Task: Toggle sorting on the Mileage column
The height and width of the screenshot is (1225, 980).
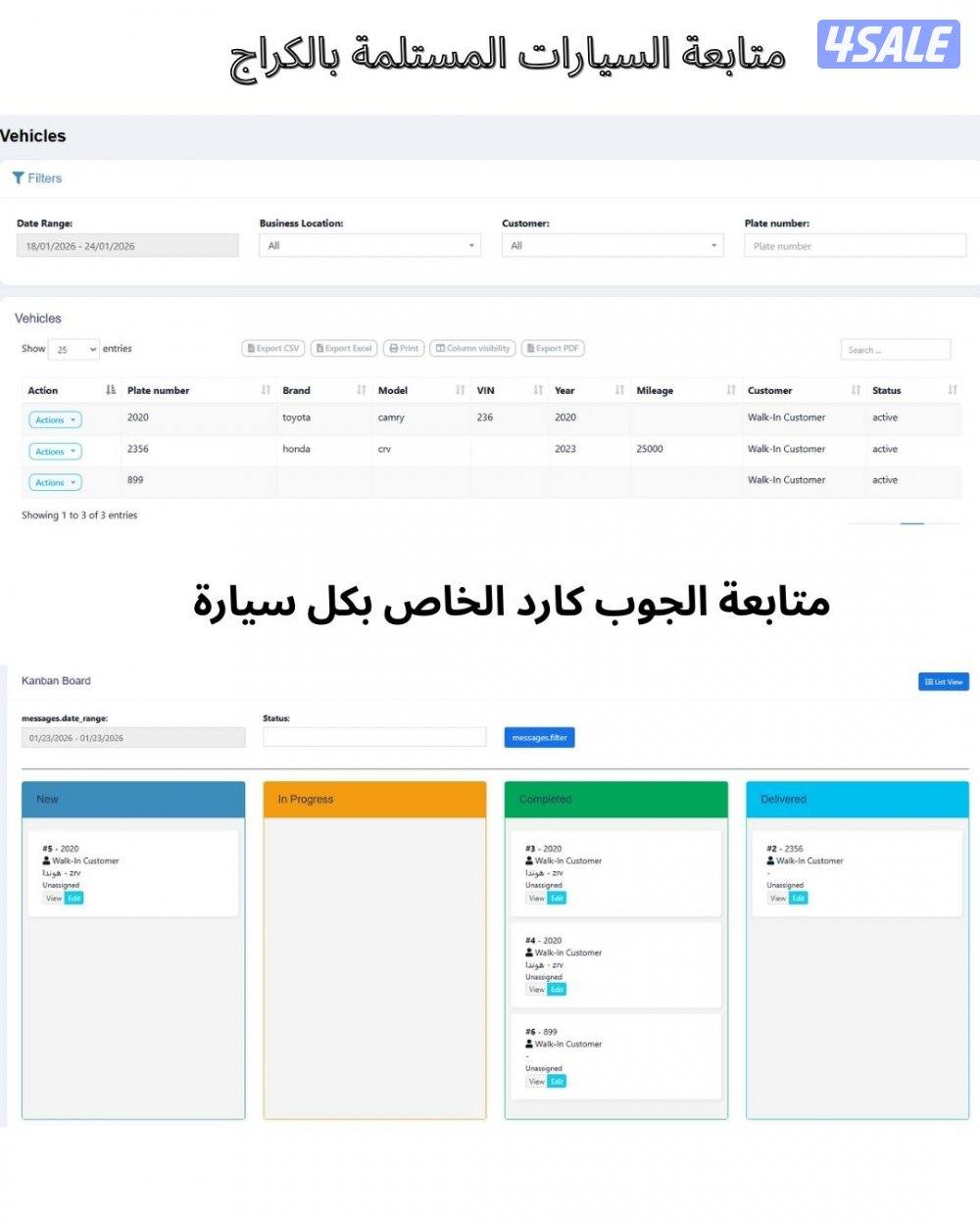Action: coord(729,389)
